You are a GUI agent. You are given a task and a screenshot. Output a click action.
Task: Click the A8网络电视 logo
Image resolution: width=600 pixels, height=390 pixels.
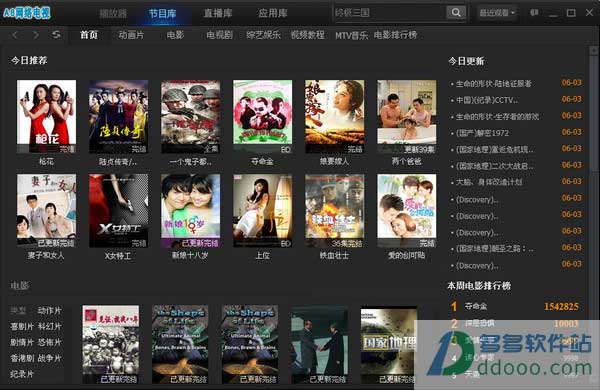click(27, 13)
